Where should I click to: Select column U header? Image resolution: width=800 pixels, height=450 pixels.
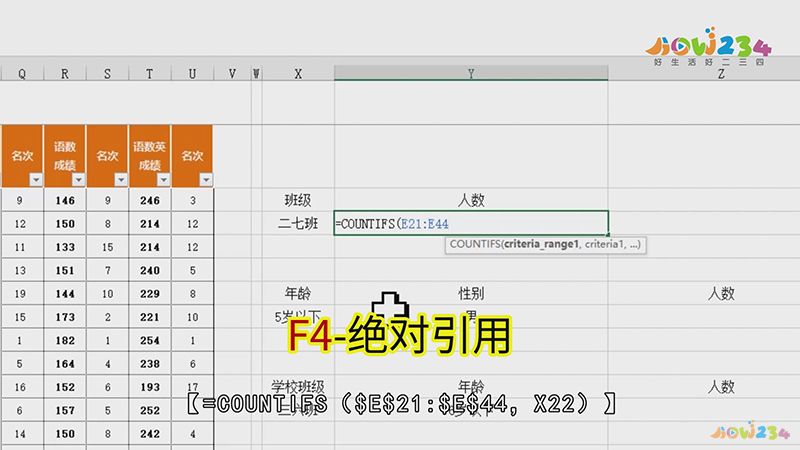click(192, 74)
